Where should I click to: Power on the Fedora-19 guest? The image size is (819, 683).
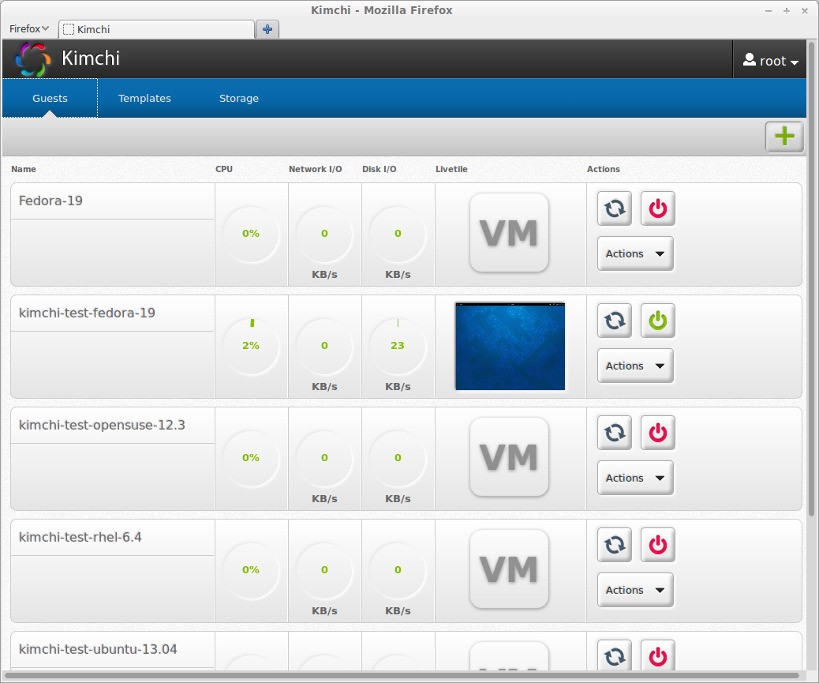pyautogui.click(x=658, y=208)
